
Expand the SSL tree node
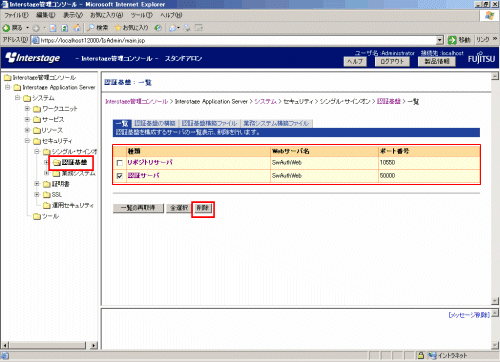[37, 194]
